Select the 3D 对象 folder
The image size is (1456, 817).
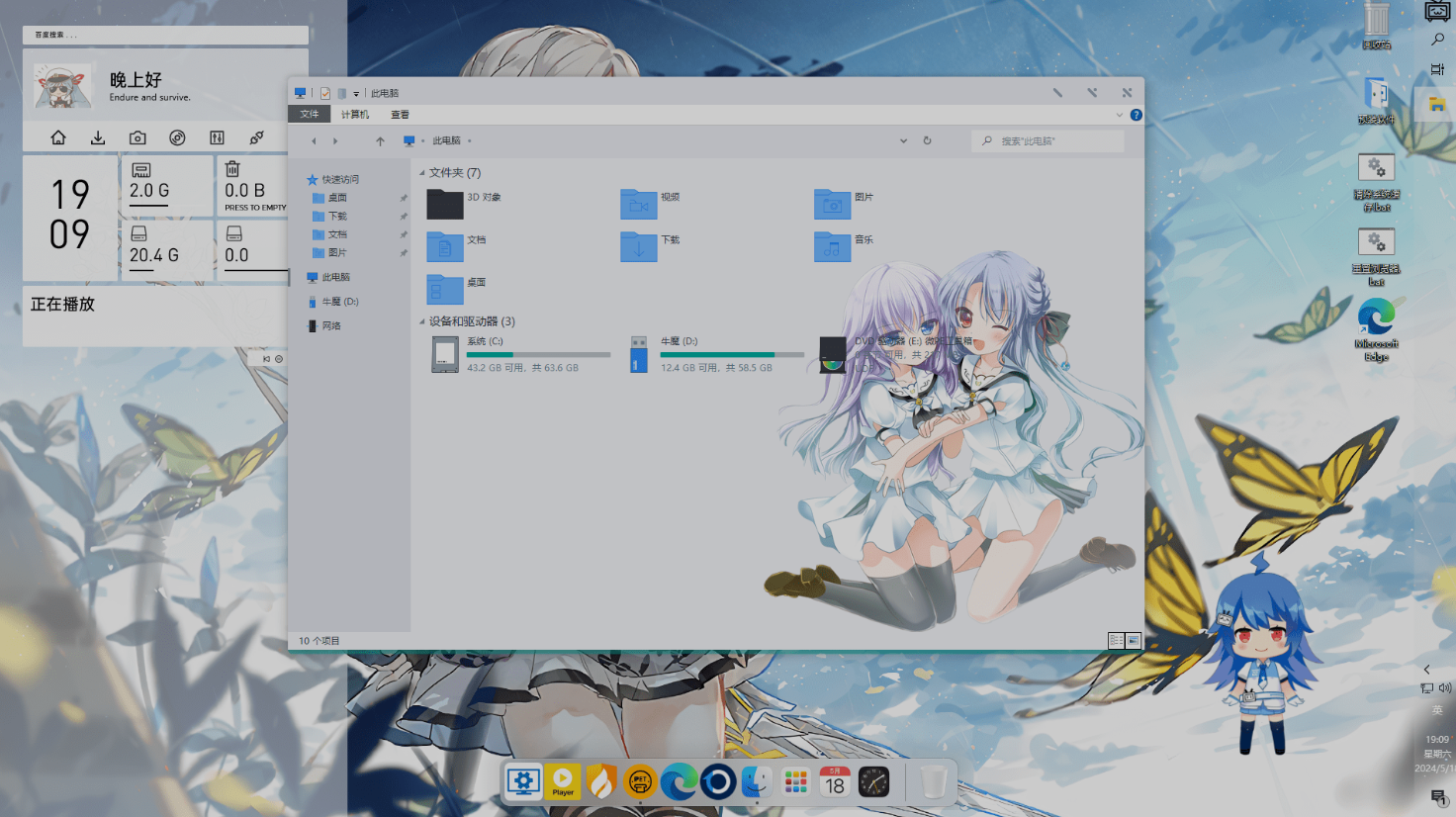click(464, 203)
